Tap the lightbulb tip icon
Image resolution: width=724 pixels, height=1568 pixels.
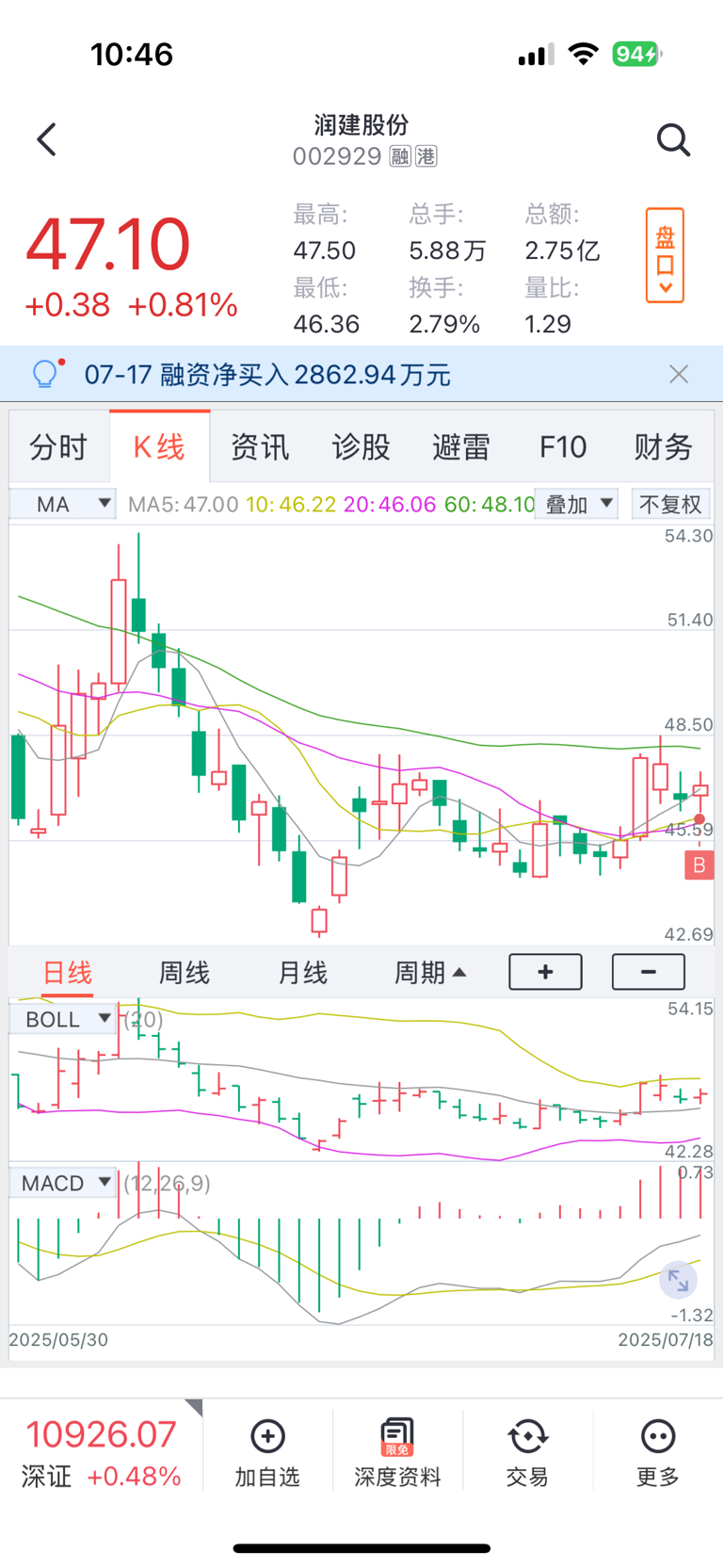(x=46, y=374)
